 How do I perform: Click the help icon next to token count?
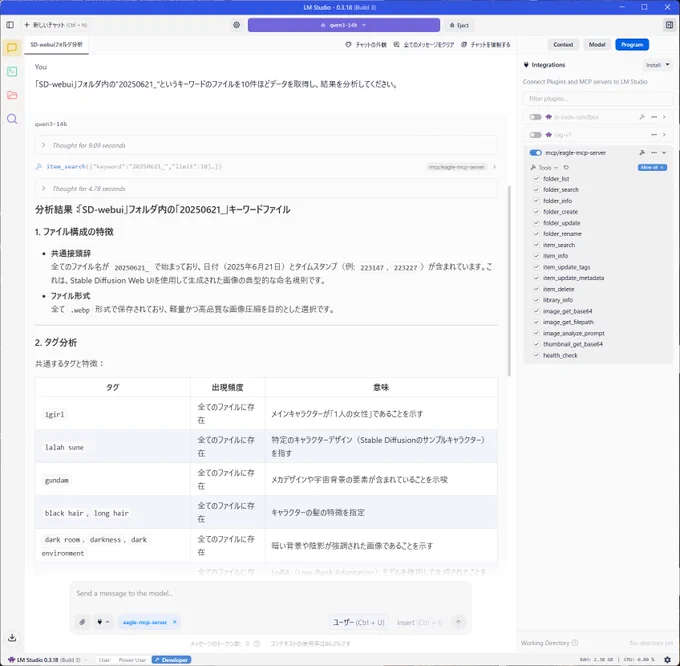[257, 643]
